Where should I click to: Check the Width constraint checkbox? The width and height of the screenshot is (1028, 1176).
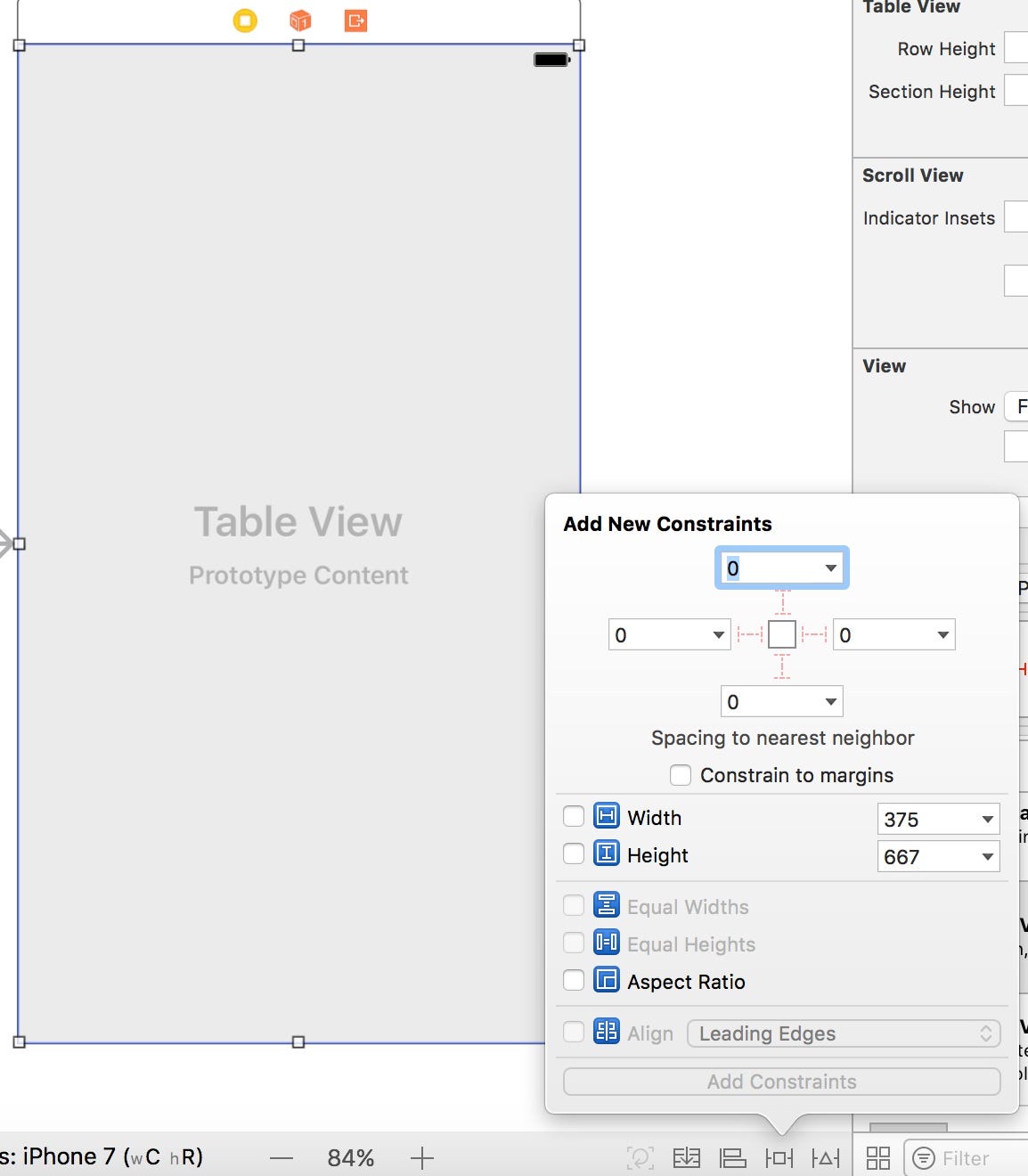pyautogui.click(x=574, y=816)
